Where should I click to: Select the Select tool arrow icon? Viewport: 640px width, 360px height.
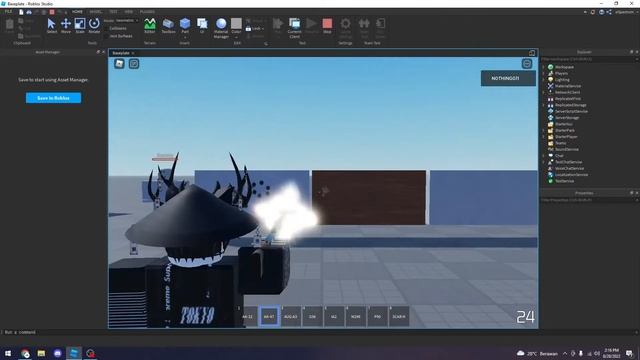pyautogui.click(x=51, y=24)
